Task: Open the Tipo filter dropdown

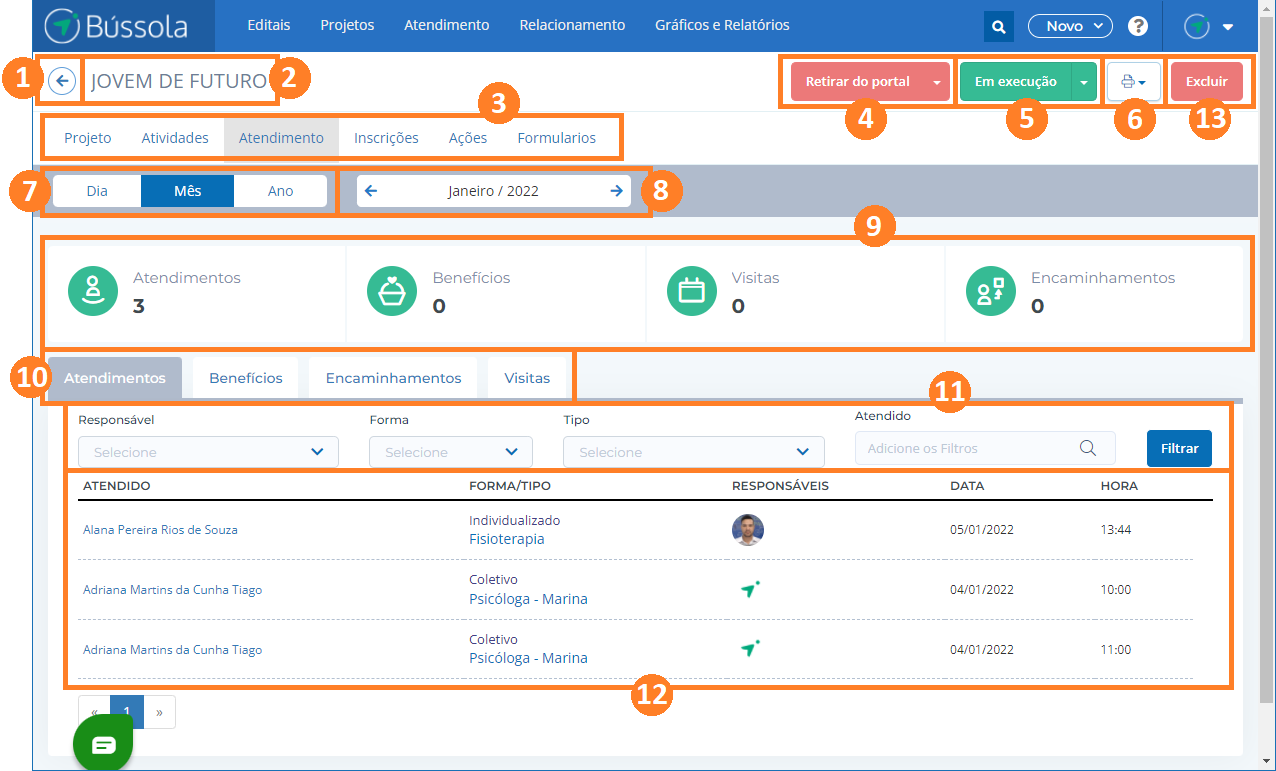Action: coord(693,452)
